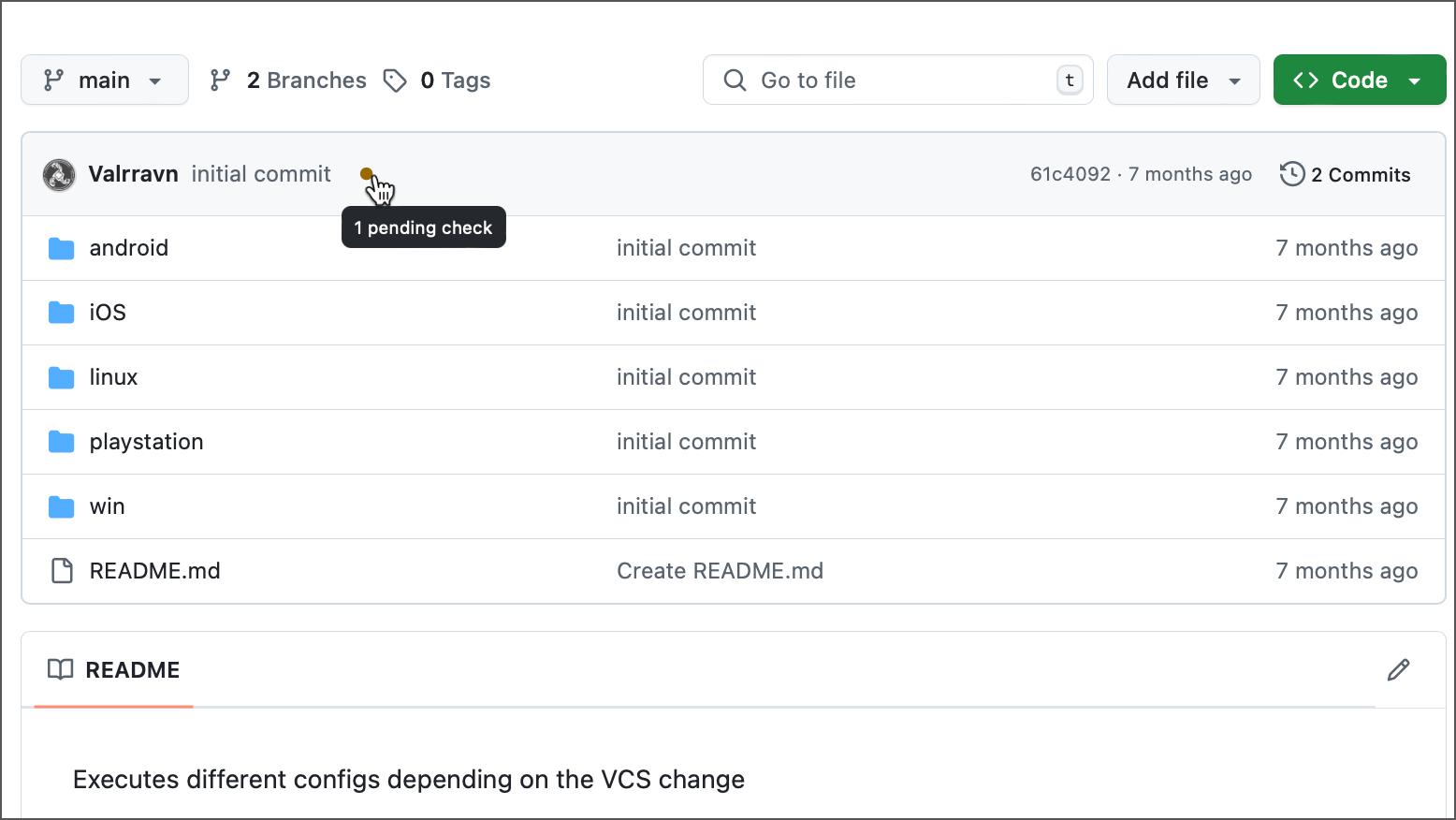Click inside the Go to file field

point(889,80)
